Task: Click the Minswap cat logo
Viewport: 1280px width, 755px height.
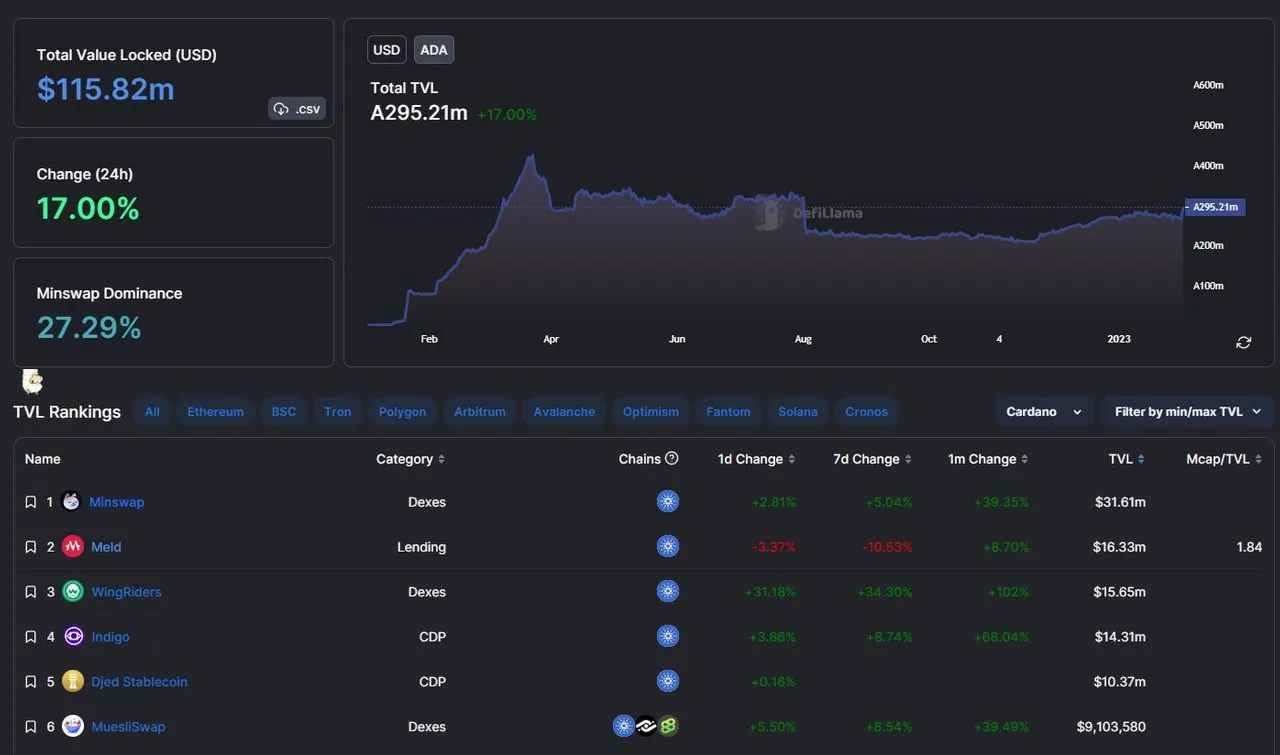Action: (71, 502)
